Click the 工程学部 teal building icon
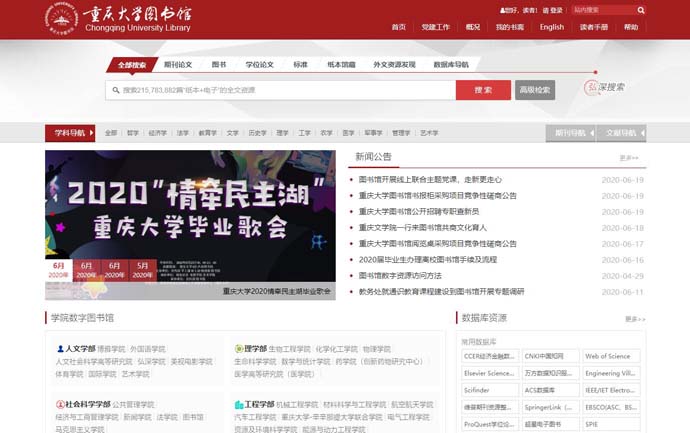The image size is (690, 433). [x=239, y=404]
